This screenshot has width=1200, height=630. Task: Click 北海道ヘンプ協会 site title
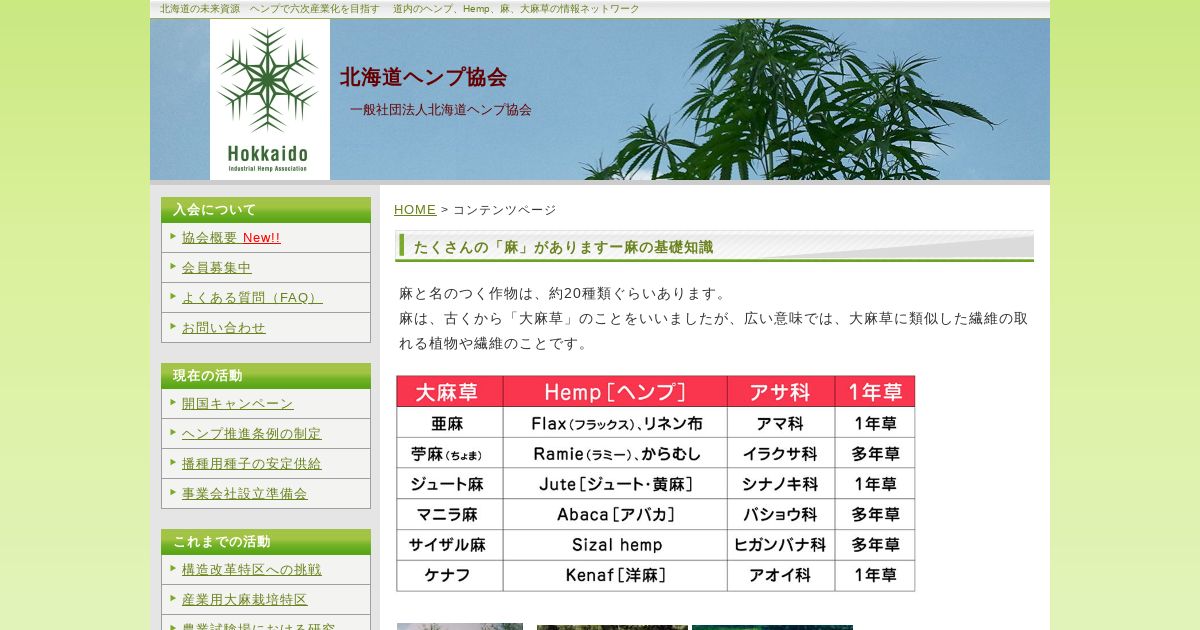tap(423, 77)
